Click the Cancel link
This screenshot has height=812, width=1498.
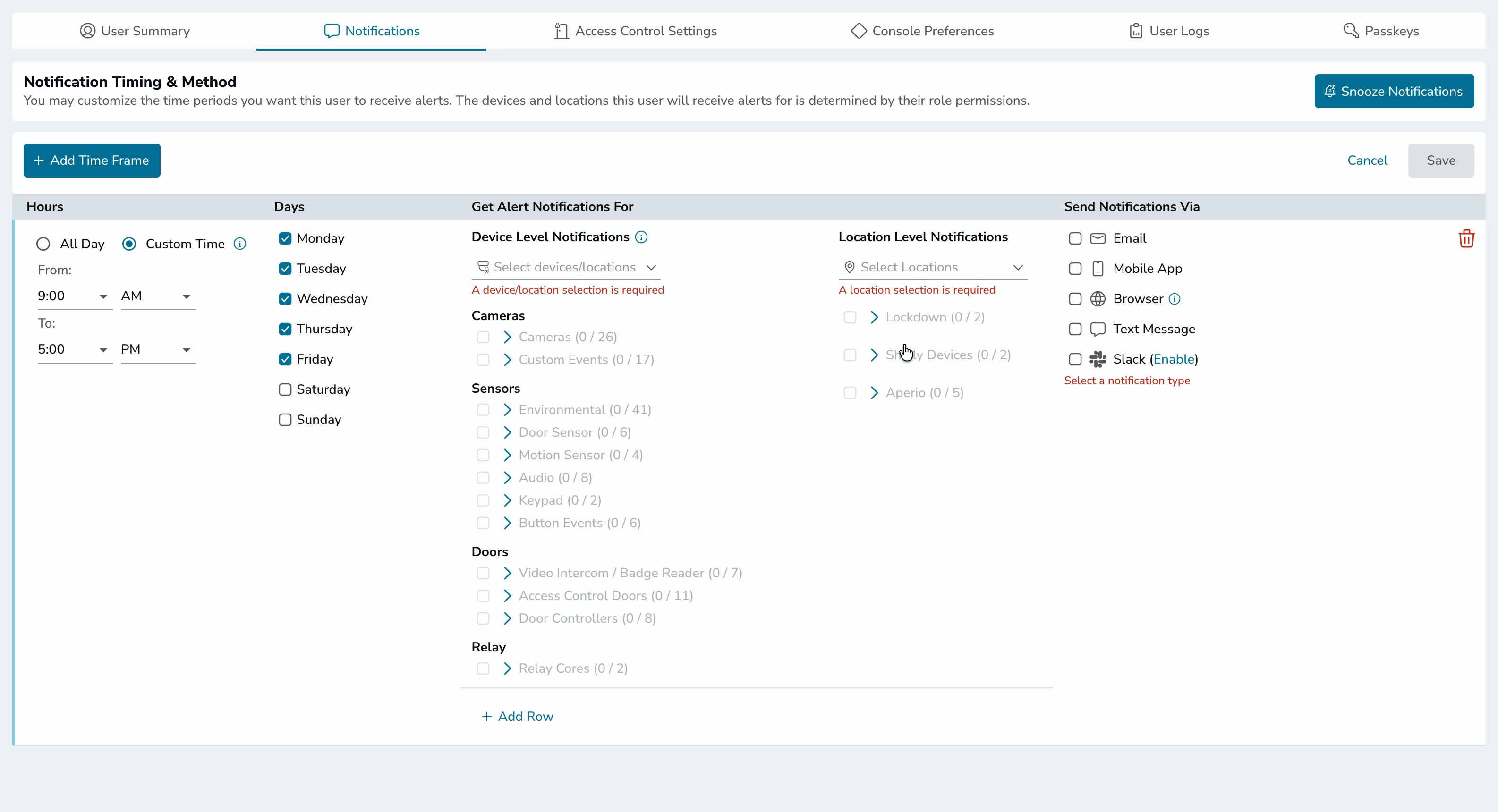(x=1367, y=161)
